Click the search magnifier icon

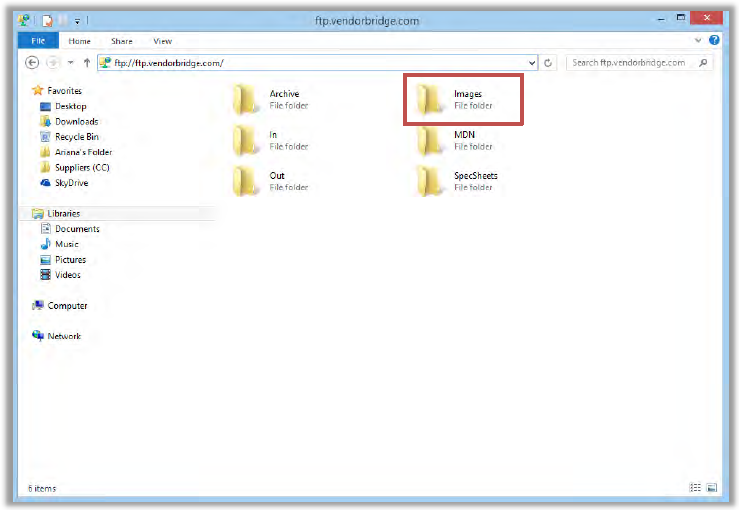click(x=703, y=62)
